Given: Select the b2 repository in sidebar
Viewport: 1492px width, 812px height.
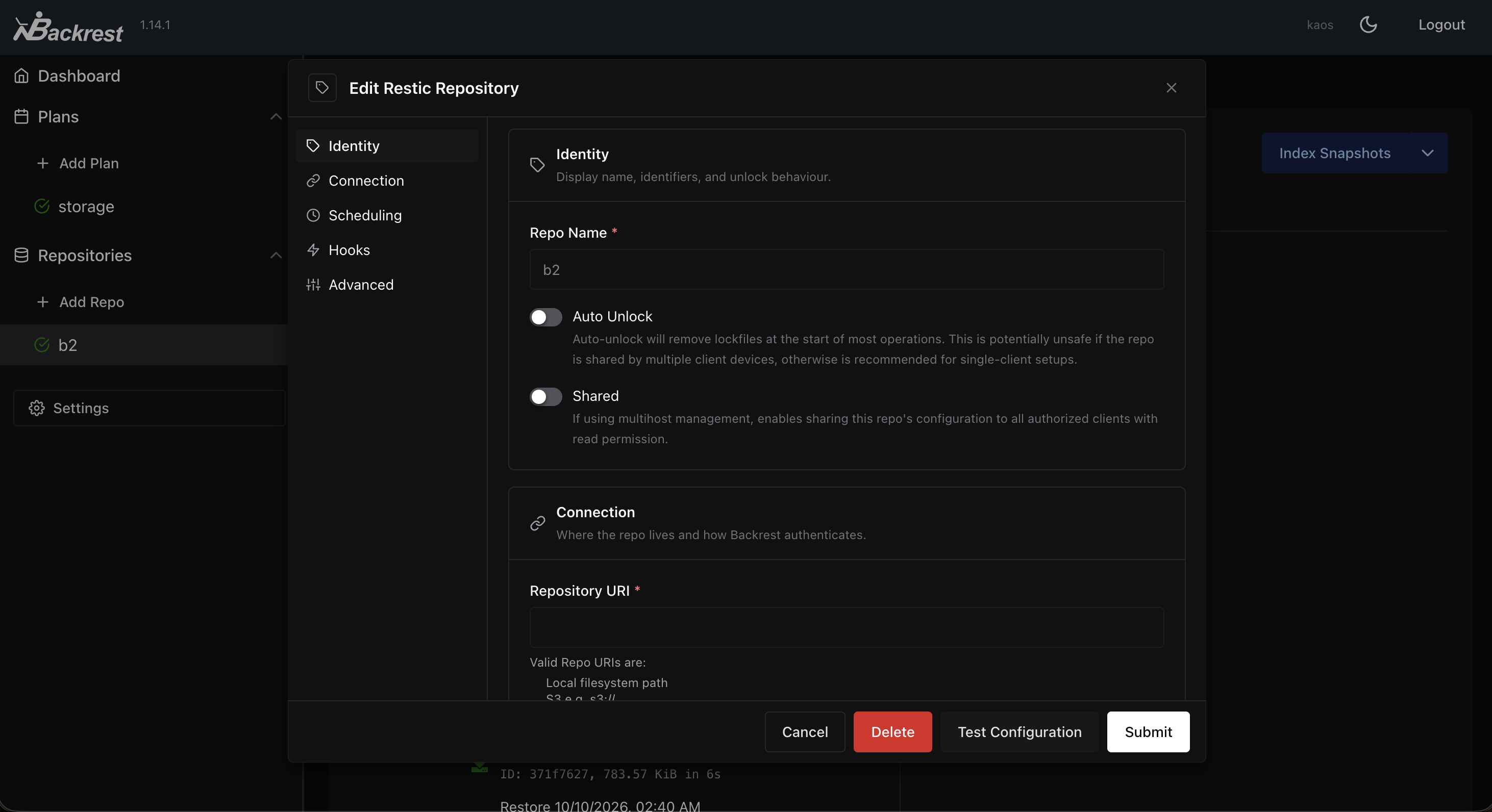Looking at the screenshot, I should 144,345.
